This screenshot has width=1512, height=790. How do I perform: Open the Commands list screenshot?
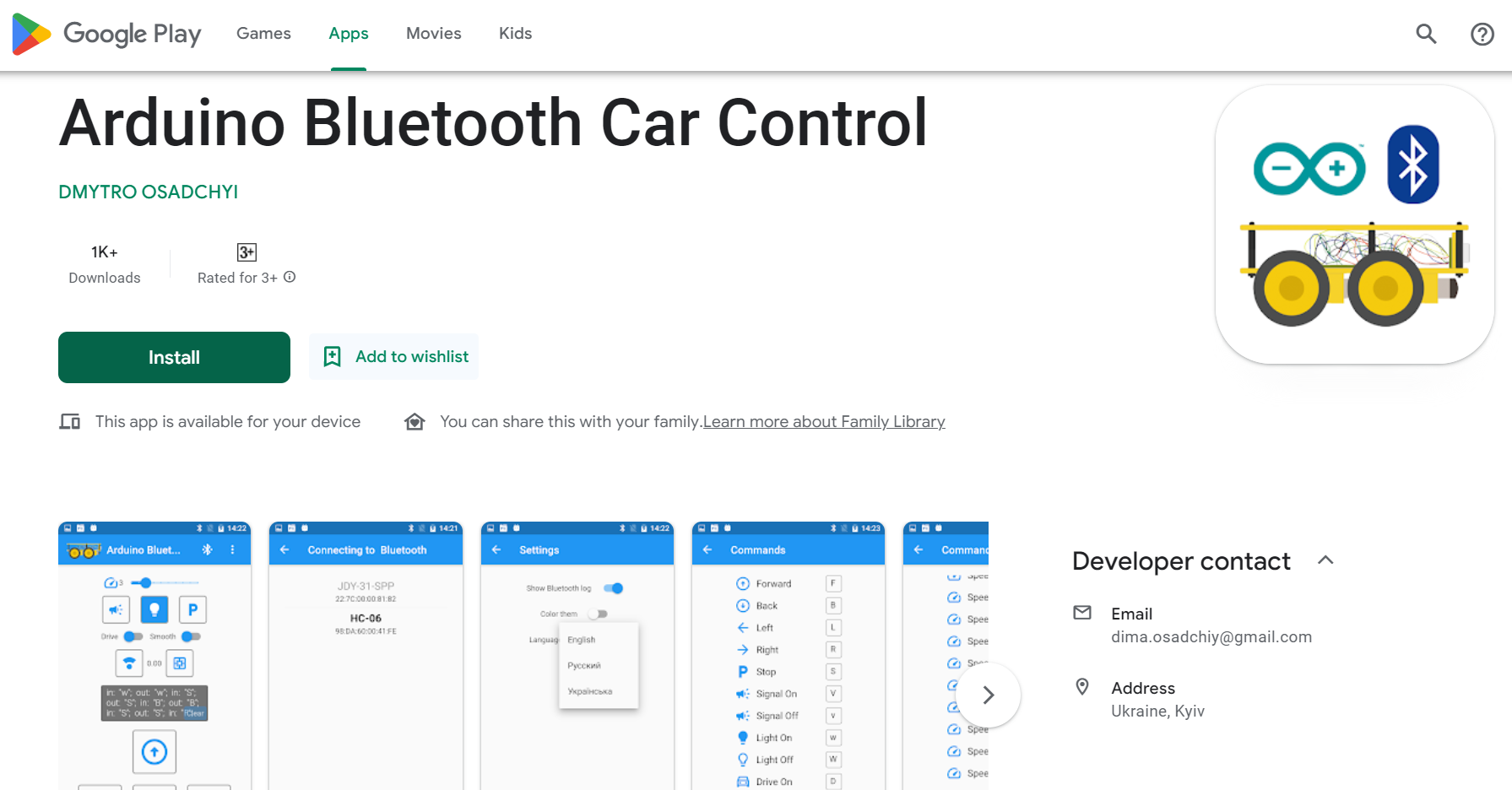[789, 656]
